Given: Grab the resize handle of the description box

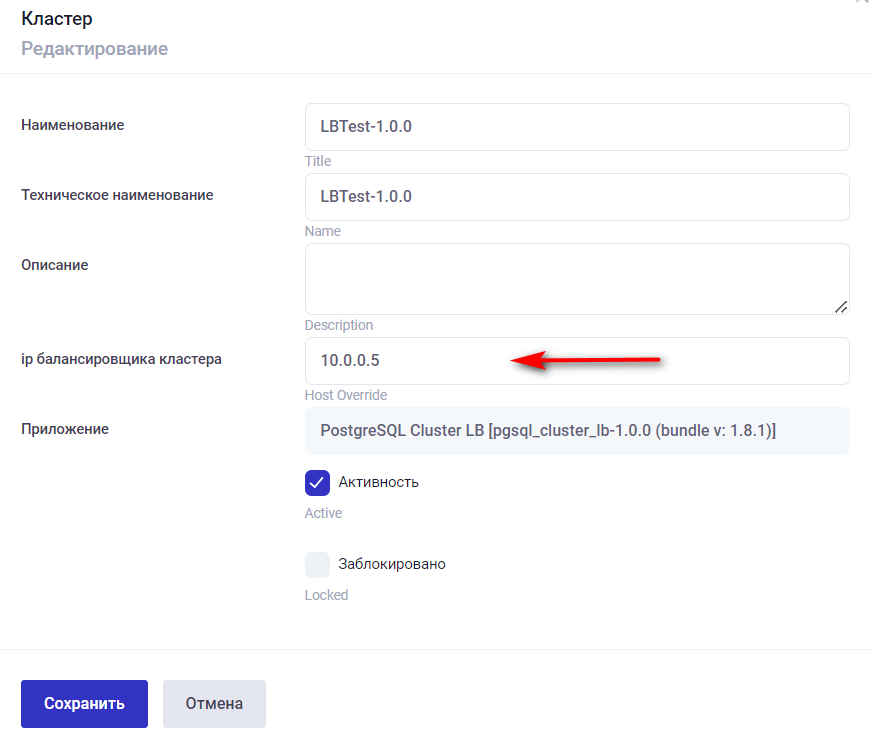Looking at the screenshot, I should (841, 307).
